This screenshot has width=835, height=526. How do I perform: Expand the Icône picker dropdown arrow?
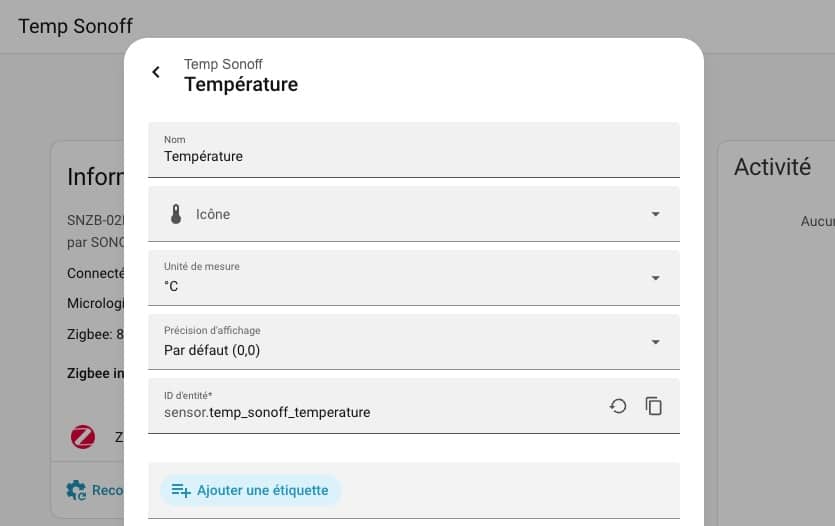pyautogui.click(x=655, y=214)
